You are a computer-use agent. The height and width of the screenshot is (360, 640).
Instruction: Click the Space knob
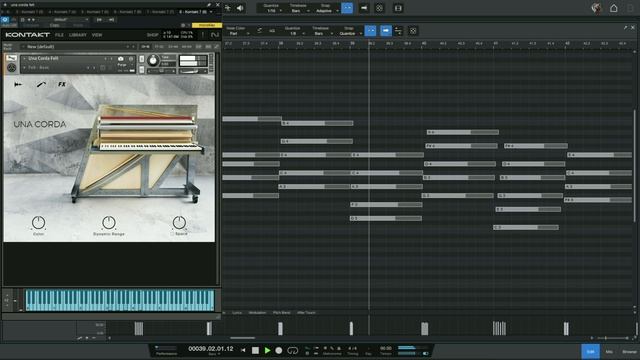pos(179,223)
